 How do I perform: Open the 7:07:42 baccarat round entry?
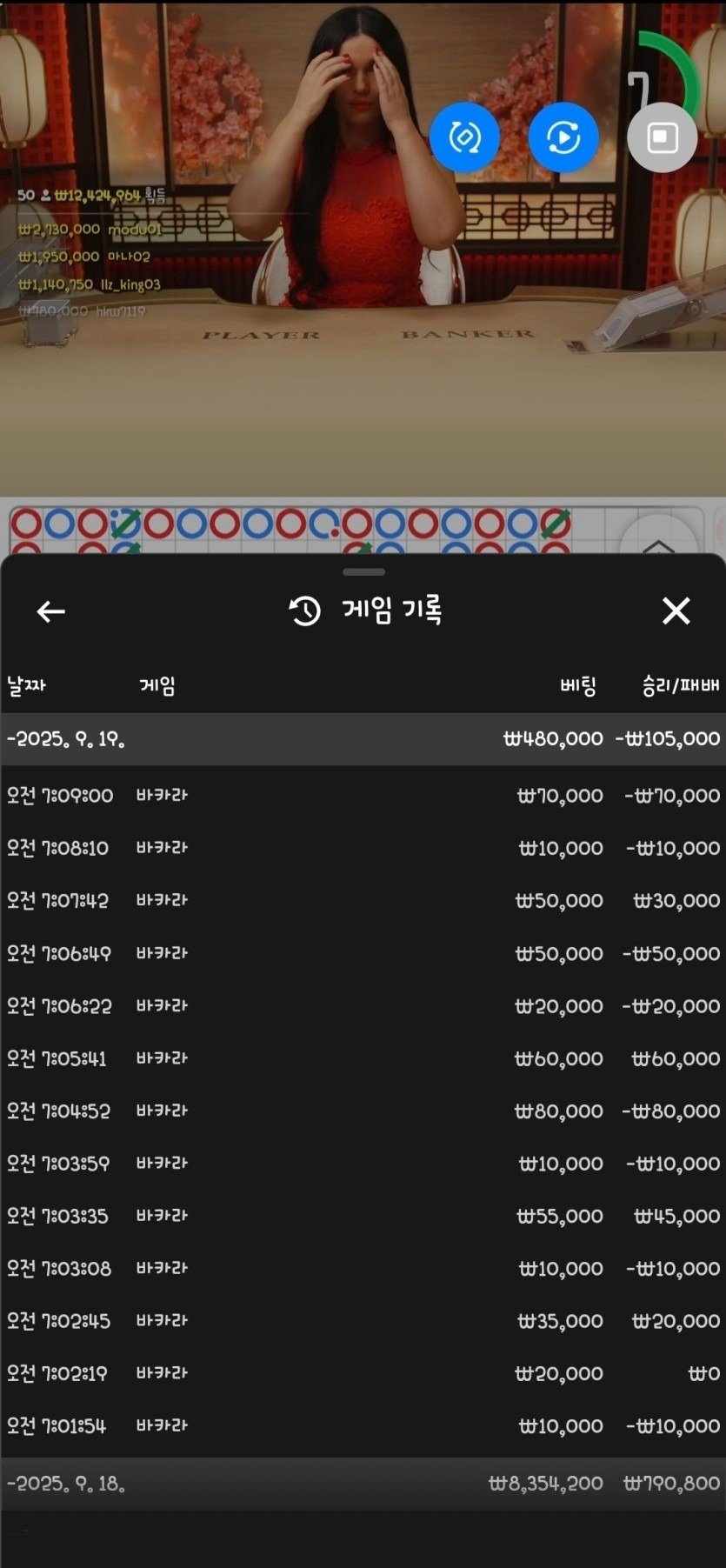pos(363,900)
